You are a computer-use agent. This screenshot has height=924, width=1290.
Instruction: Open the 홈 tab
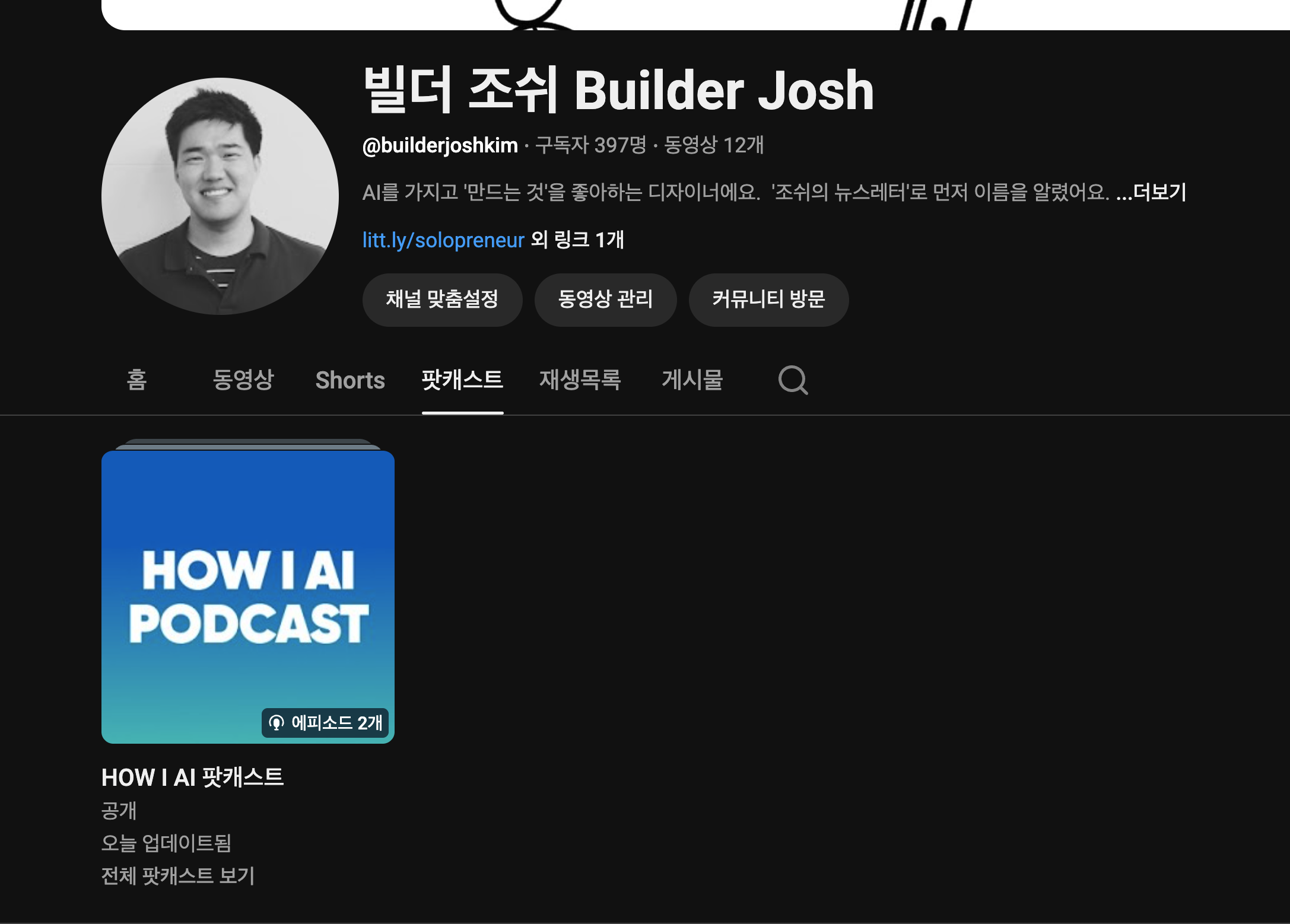[136, 381]
